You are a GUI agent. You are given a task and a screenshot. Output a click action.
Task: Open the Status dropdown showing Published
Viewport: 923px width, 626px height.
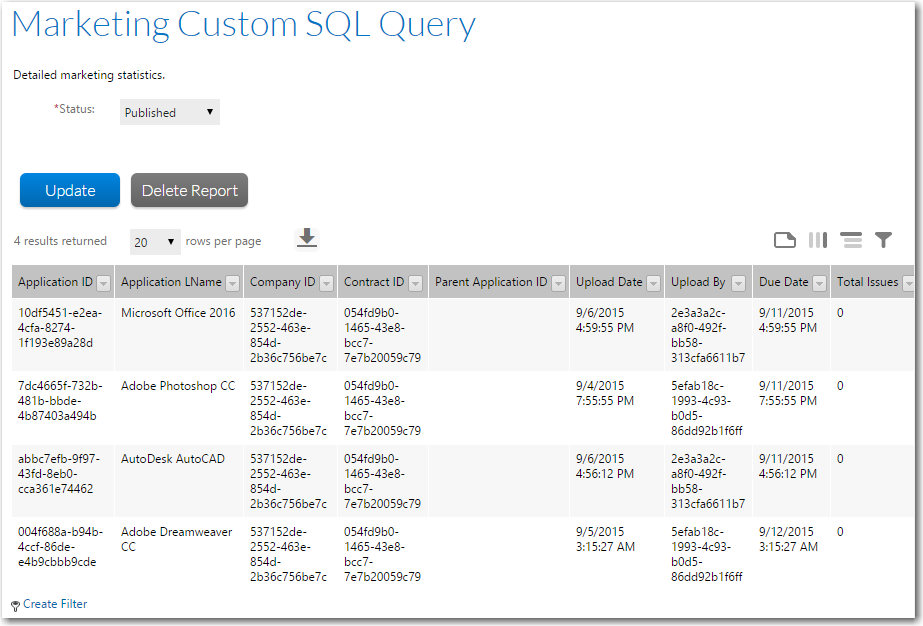tap(169, 113)
